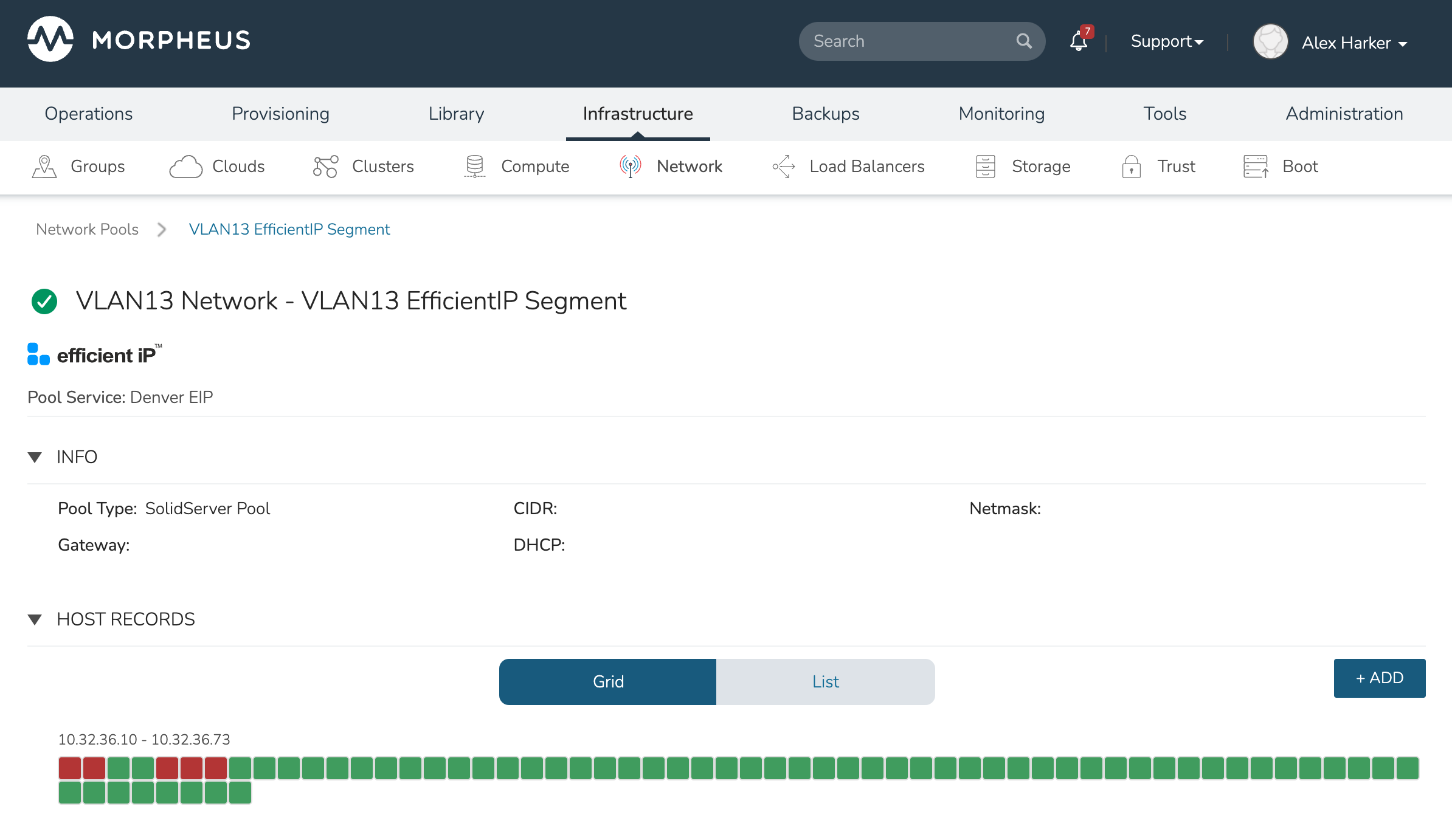Click the Load Balancers icon
The height and width of the screenshot is (840, 1452).
pos(783,166)
